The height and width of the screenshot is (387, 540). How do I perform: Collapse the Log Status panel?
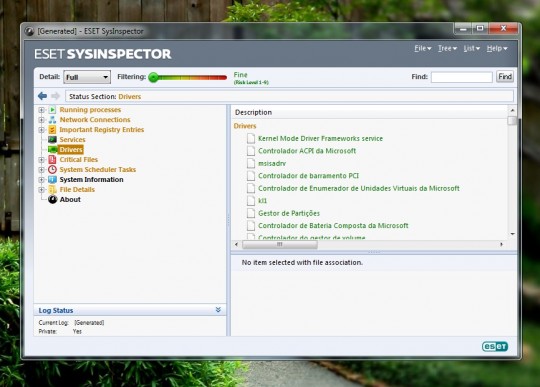pyautogui.click(x=218, y=310)
